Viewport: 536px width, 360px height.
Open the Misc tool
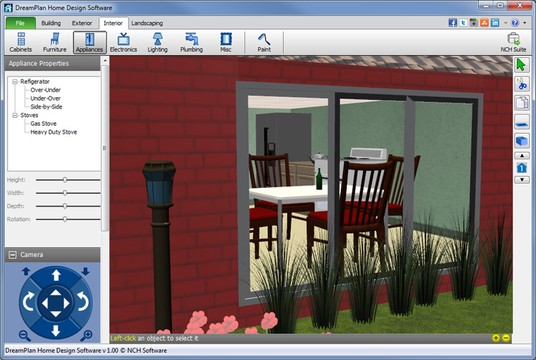tap(226, 42)
